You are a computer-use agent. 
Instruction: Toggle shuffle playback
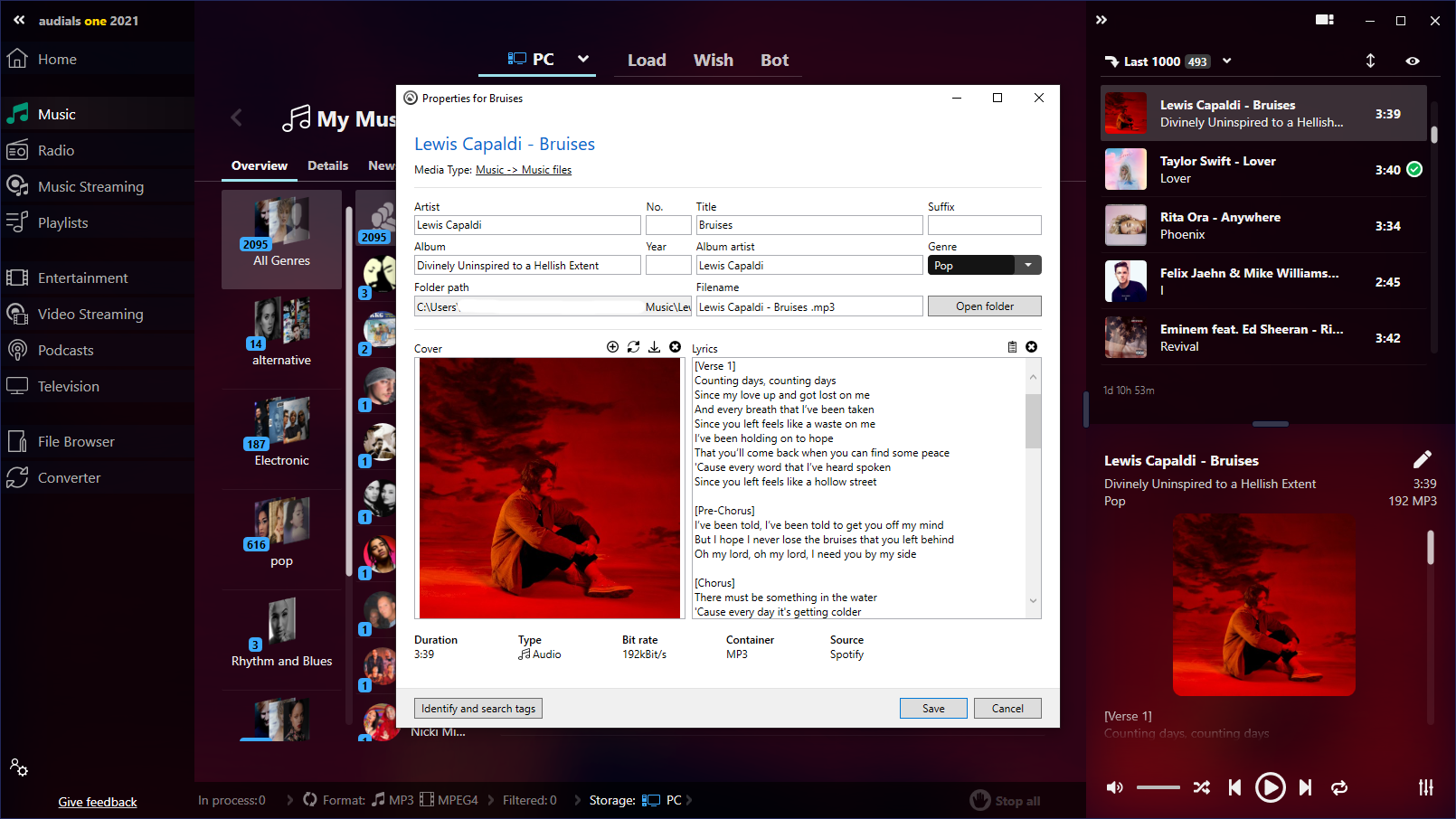pyautogui.click(x=1201, y=787)
